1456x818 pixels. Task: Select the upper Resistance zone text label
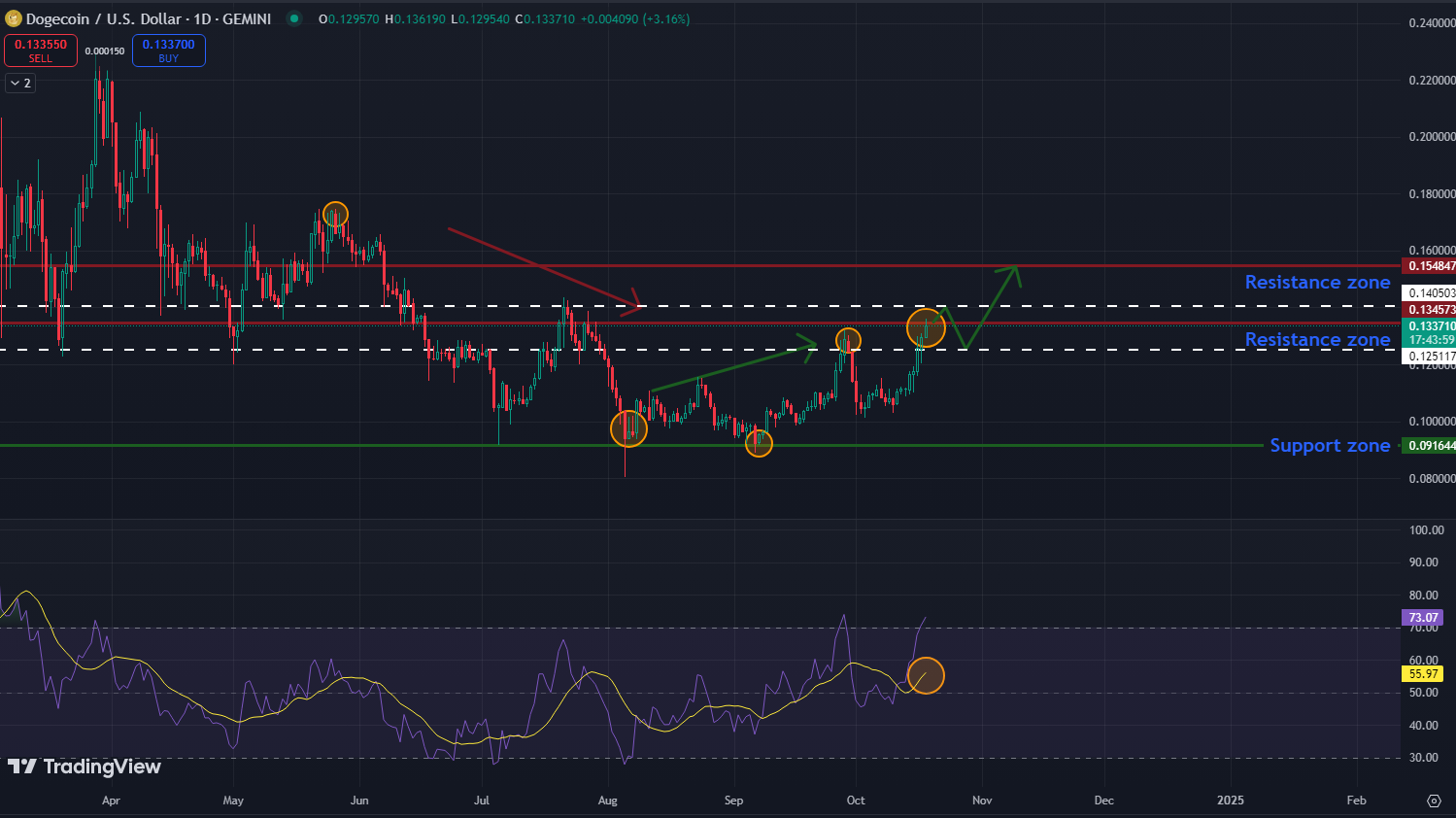[1317, 282]
